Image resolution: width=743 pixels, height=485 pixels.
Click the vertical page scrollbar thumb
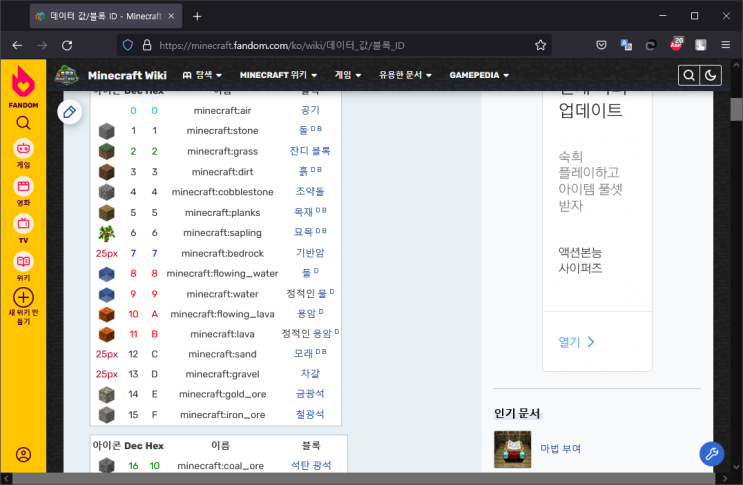[x=736, y=109]
